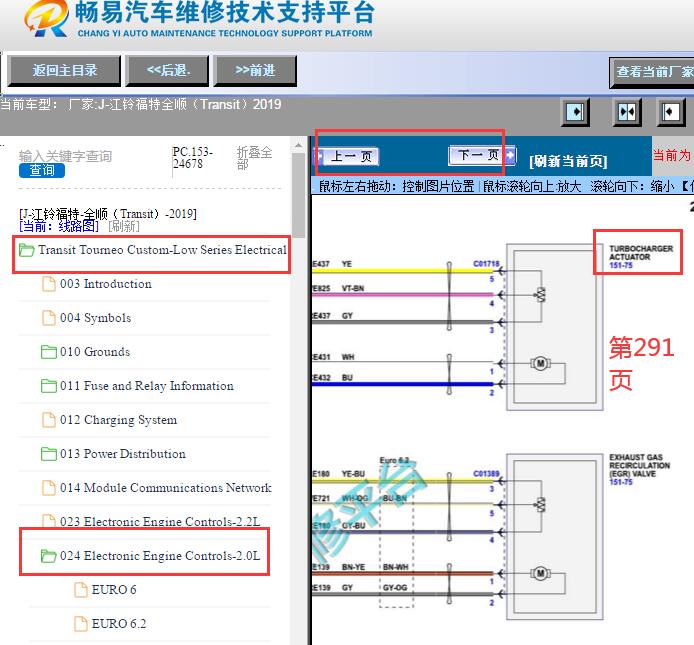Open the EURO 6 wiring page
694x645 pixels.
tap(114, 590)
